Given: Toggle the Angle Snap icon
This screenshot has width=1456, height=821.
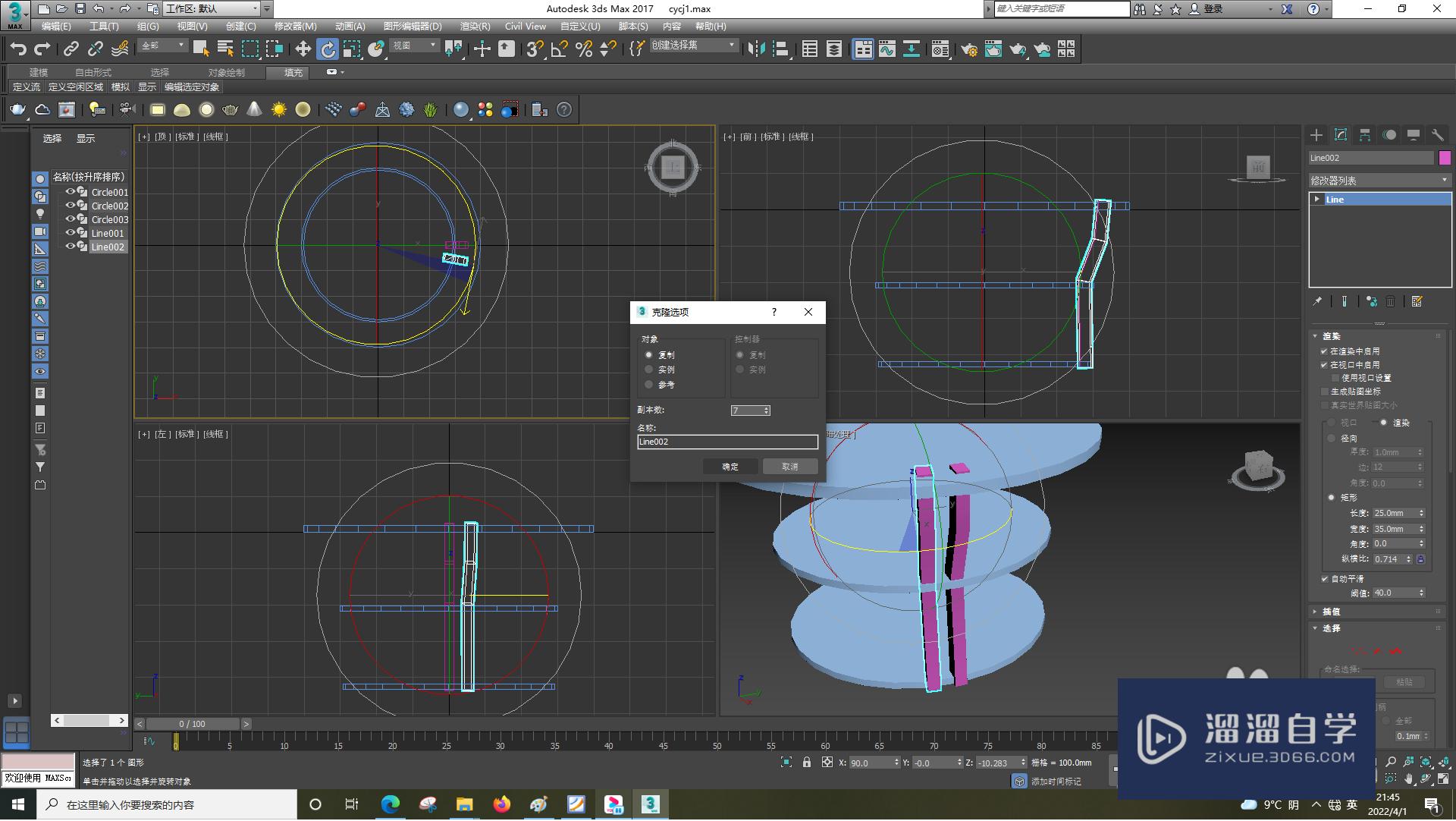Looking at the screenshot, I should (560, 49).
